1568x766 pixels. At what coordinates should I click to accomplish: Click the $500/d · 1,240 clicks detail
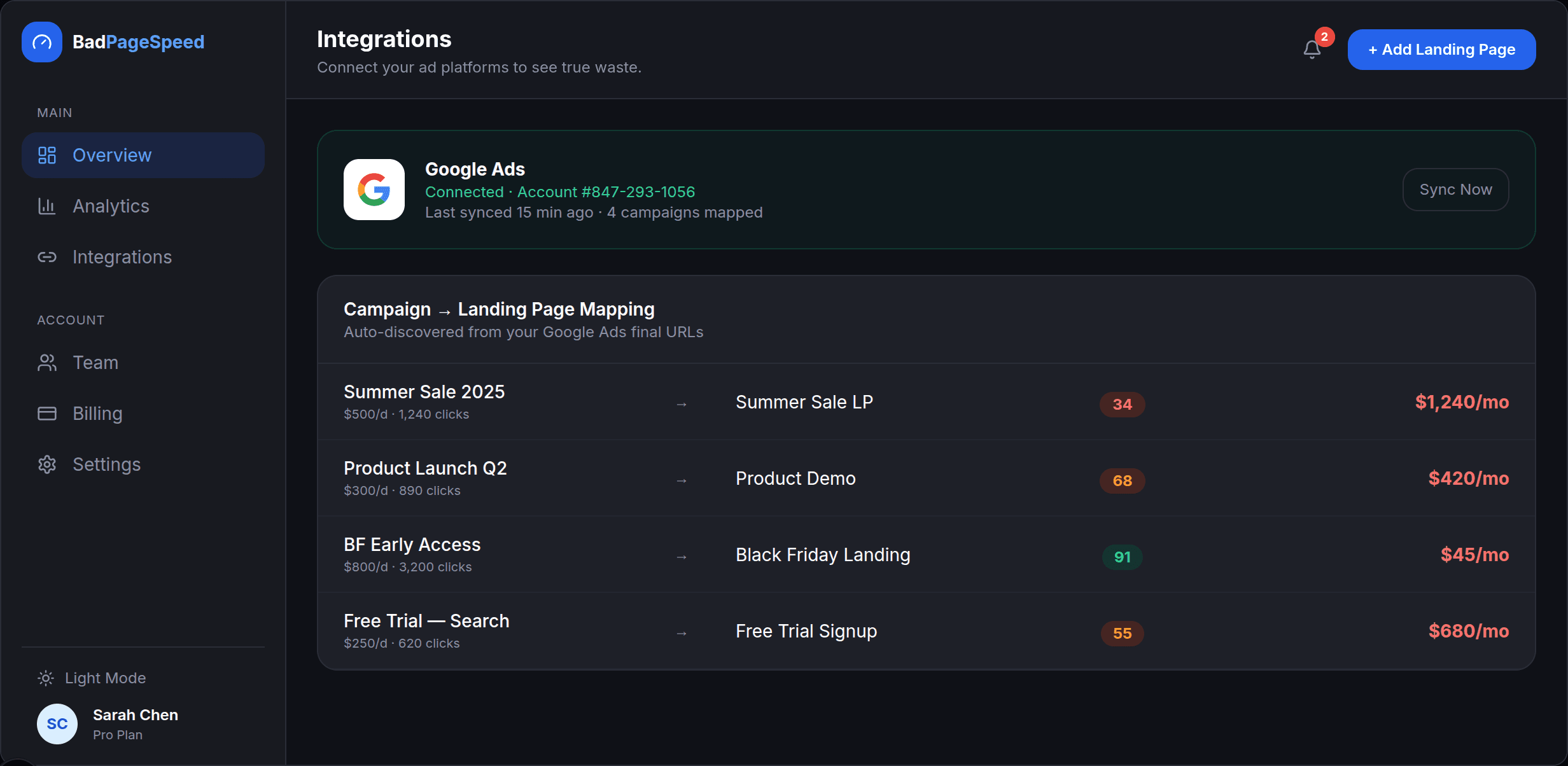[x=407, y=414]
